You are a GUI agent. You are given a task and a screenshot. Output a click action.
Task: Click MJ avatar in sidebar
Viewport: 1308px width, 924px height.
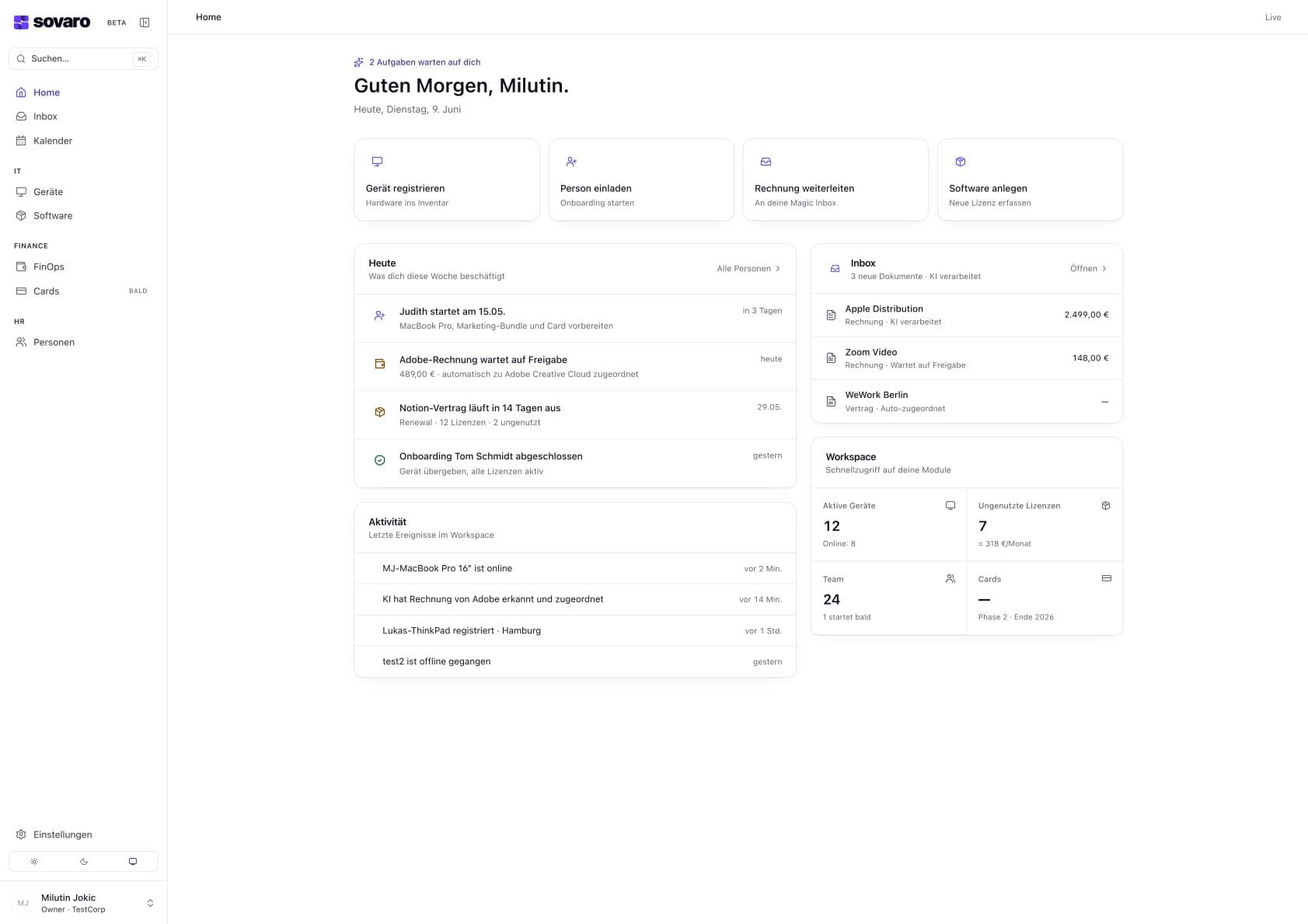pos(23,903)
